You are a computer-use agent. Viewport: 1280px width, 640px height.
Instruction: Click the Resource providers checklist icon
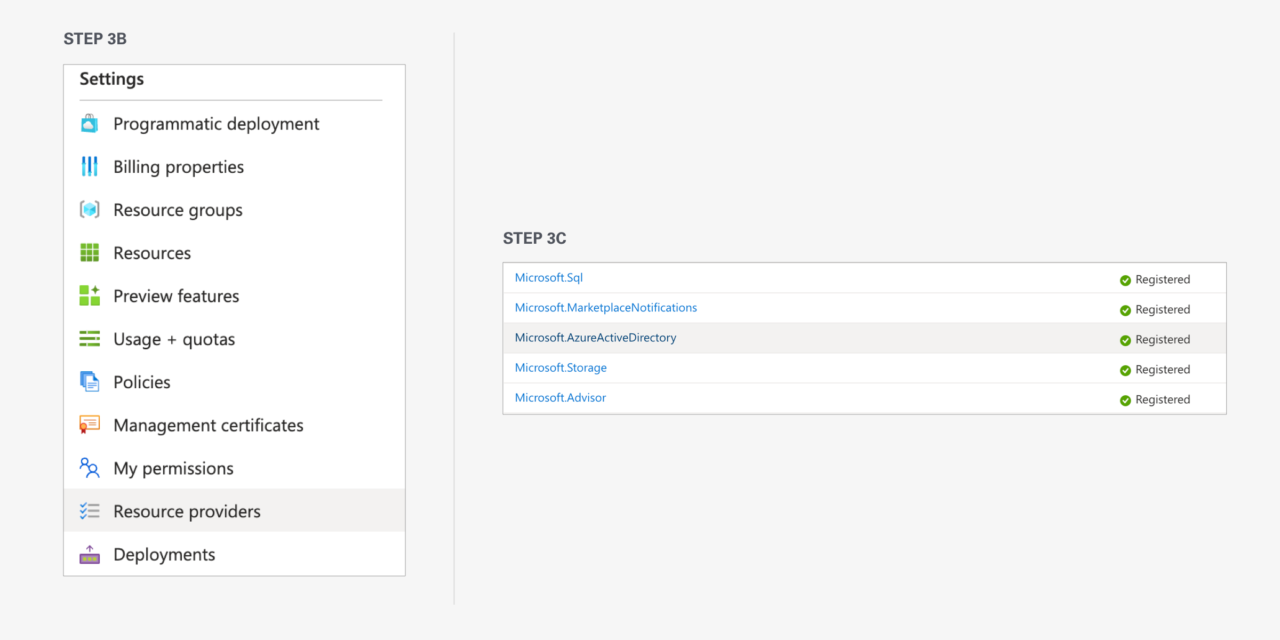click(90, 511)
